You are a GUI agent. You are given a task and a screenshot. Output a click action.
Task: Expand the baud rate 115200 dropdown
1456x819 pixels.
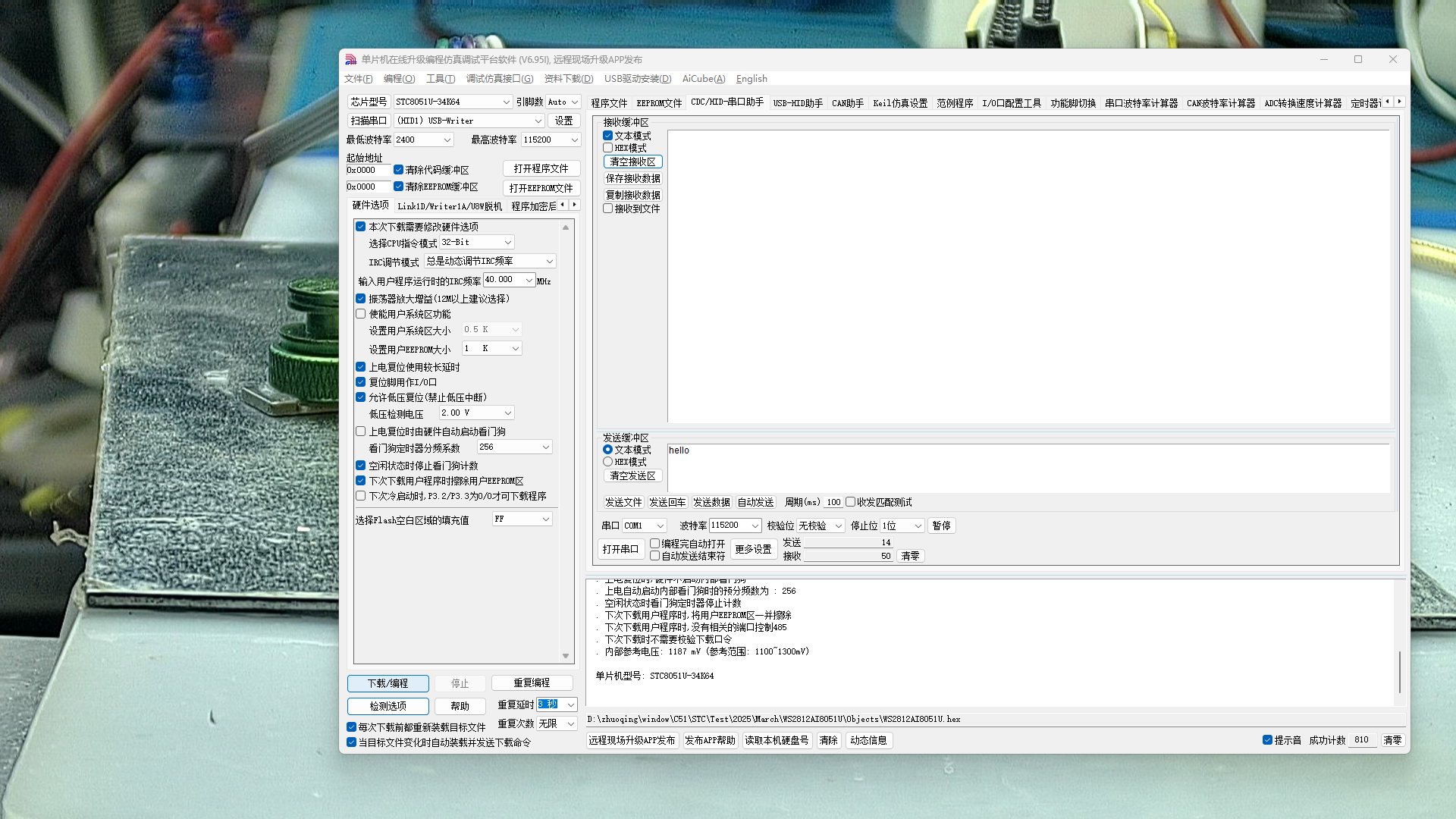tap(755, 526)
